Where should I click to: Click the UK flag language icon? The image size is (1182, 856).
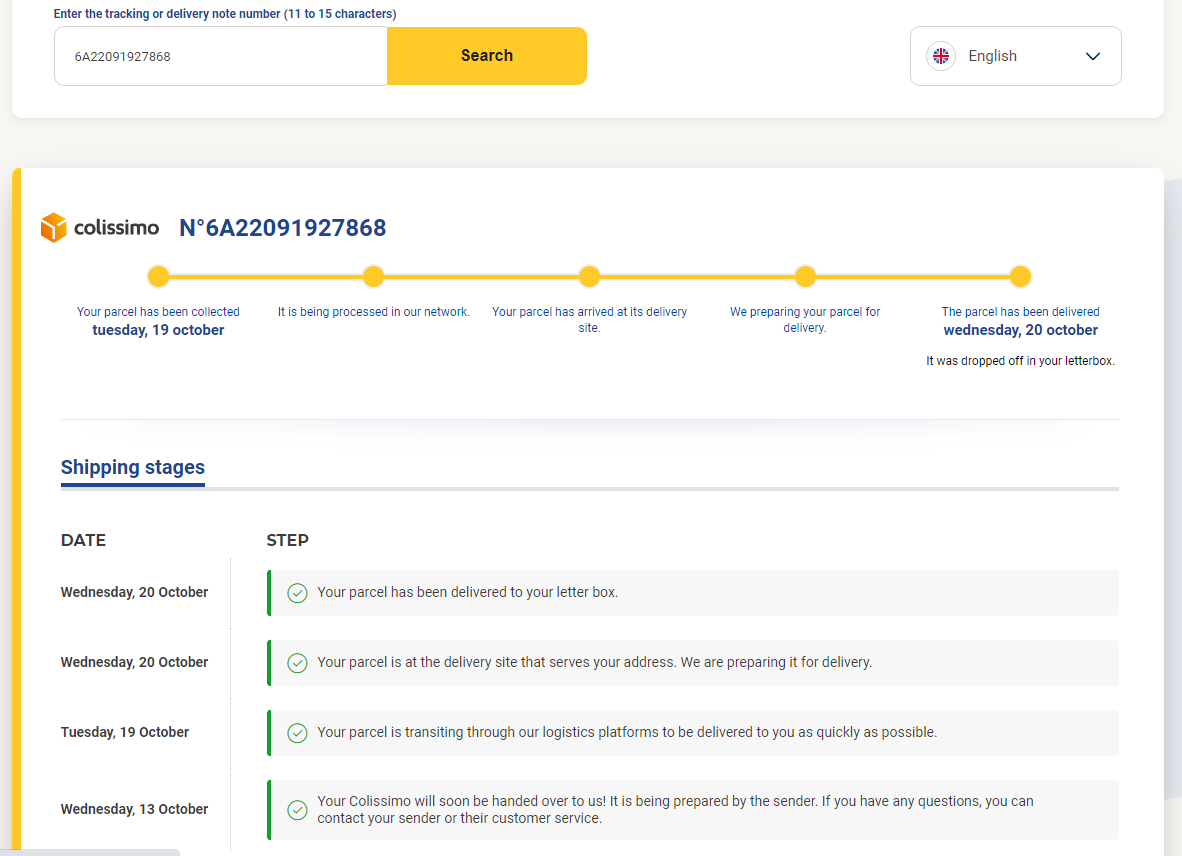(x=940, y=56)
